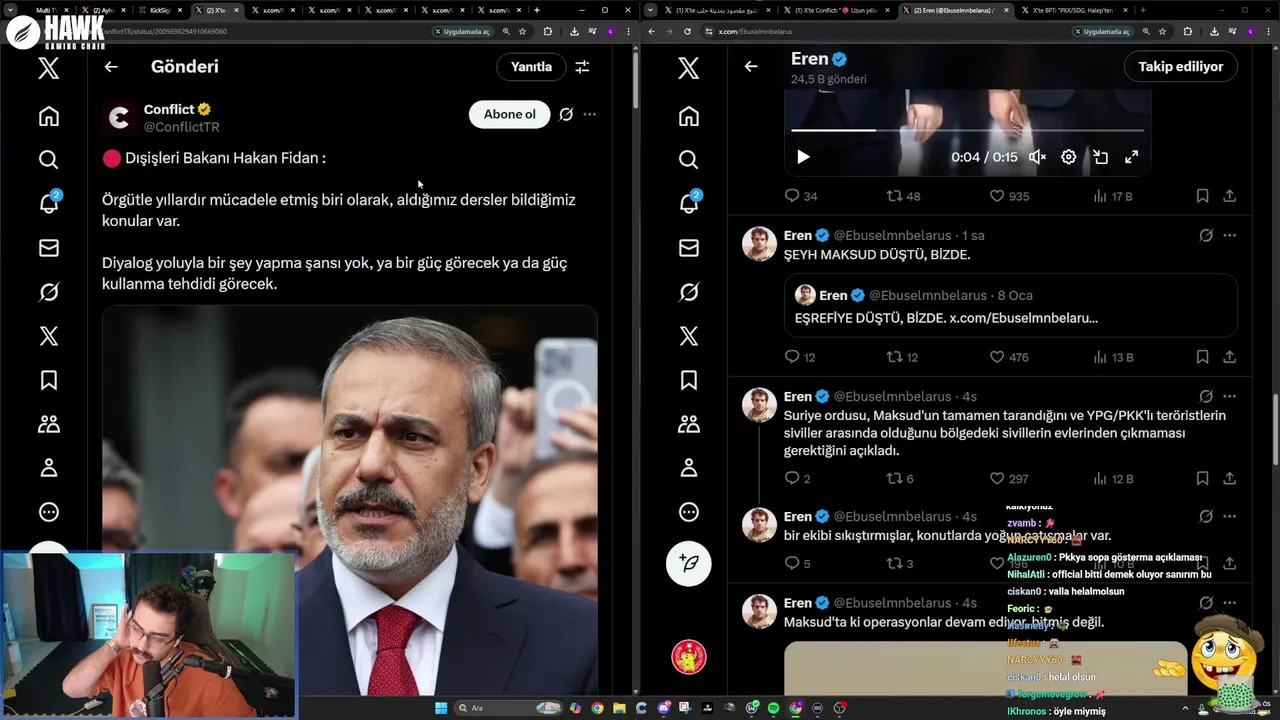Open Communities in left window's X sidebar
Screen dimensions: 1280x720
(x=48, y=424)
